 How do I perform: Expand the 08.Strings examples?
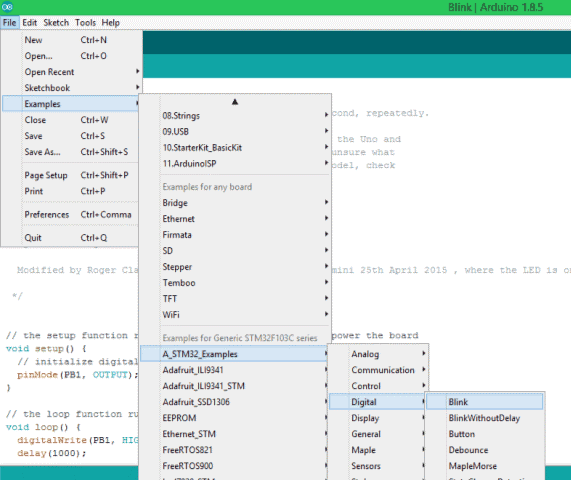click(x=235, y=116)
